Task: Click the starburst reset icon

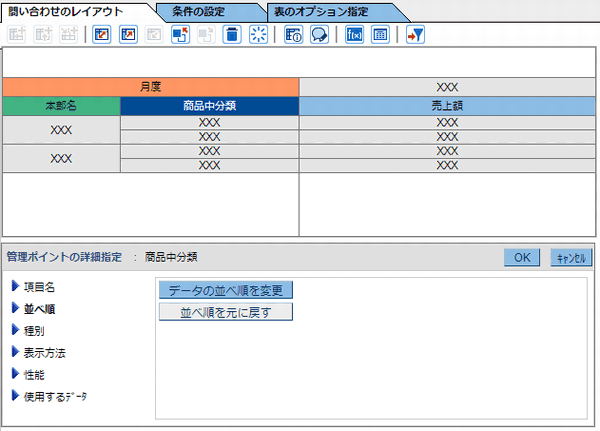Action: (x=258, y=34)
